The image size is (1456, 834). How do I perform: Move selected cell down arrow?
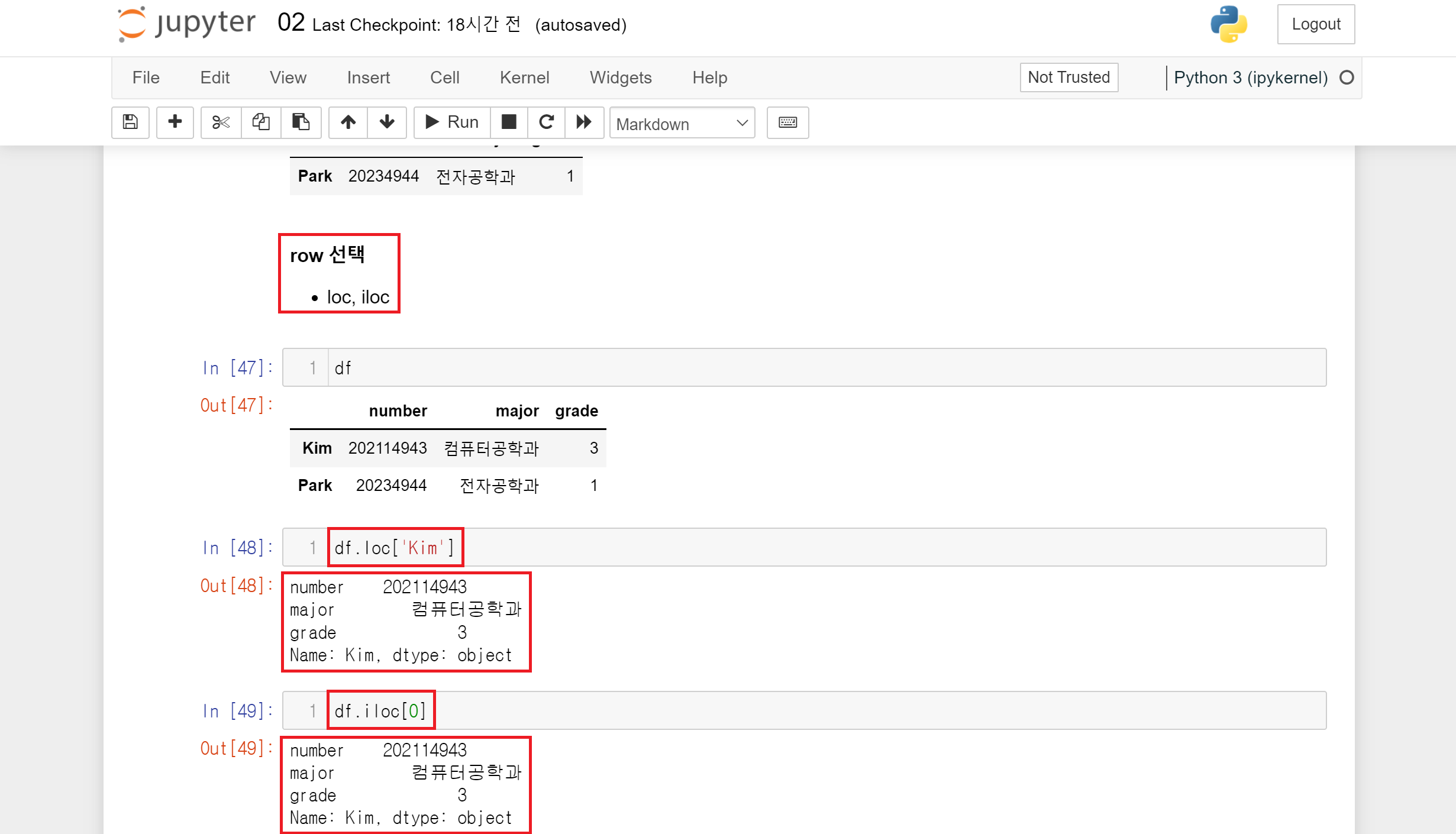tap(387, 122)
